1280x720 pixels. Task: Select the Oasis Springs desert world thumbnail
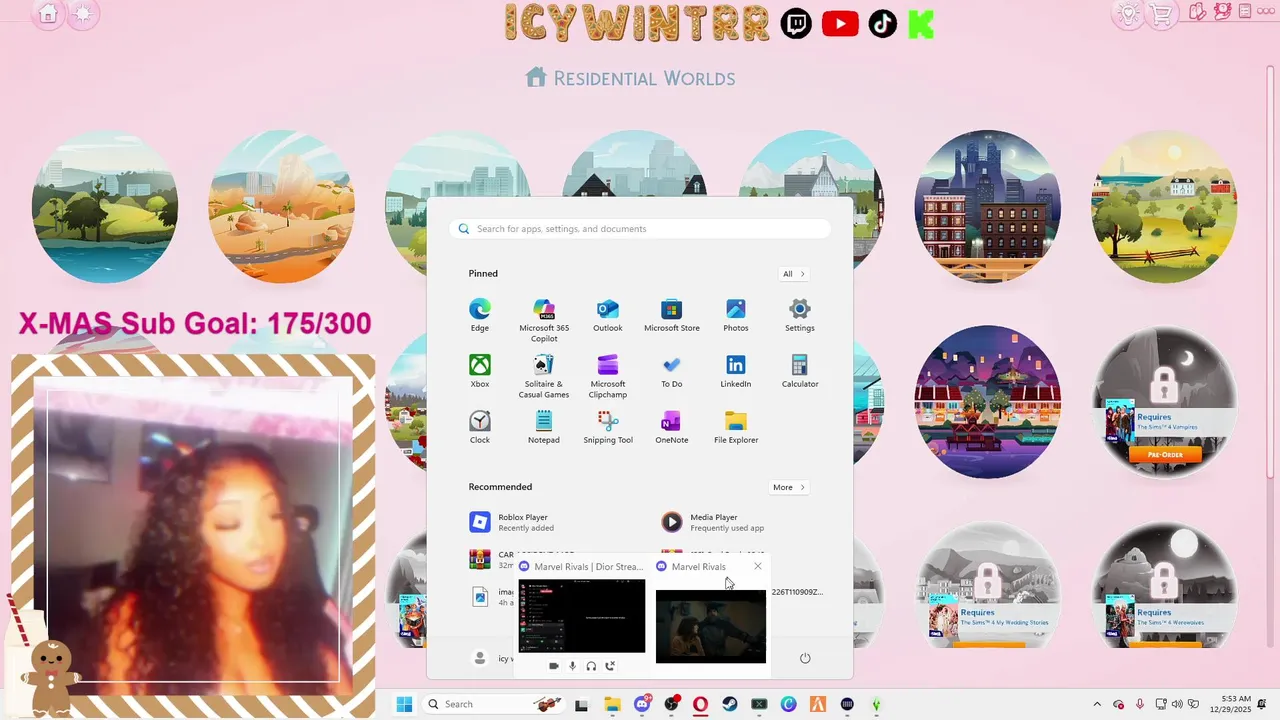tap(281, 206)
